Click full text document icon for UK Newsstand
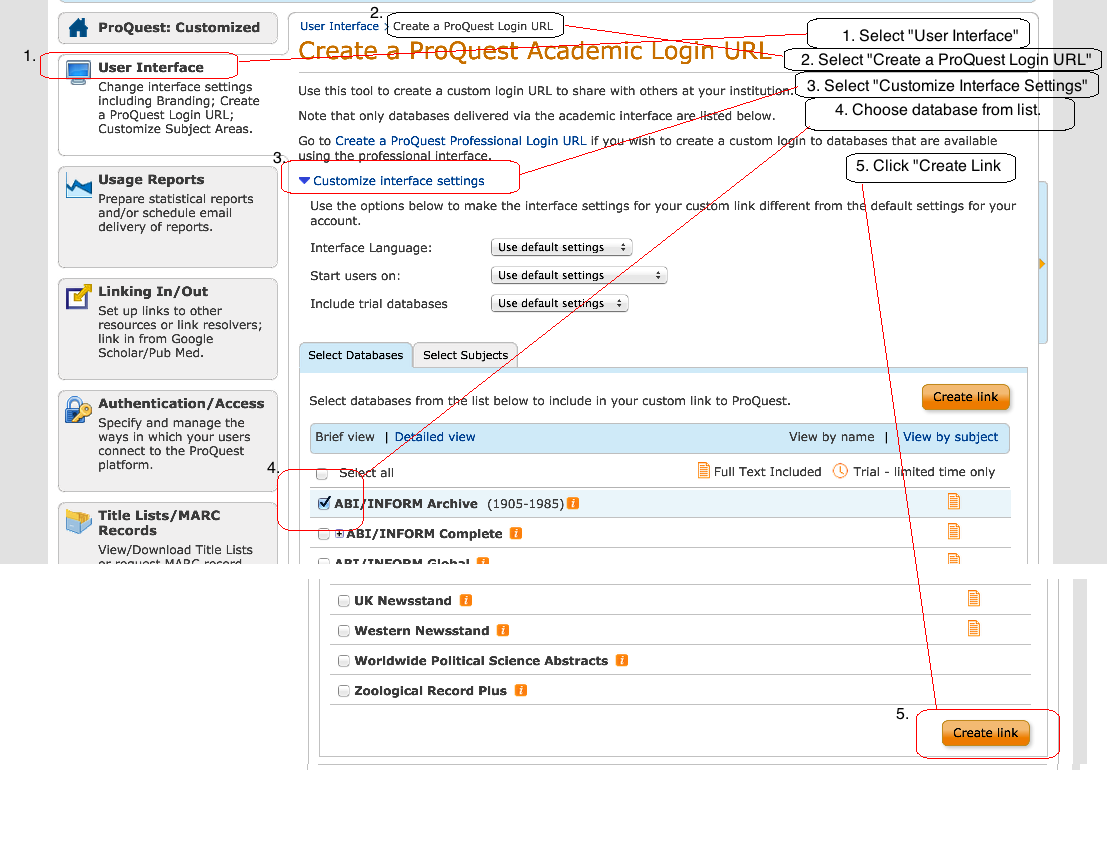 coord(974,598)
